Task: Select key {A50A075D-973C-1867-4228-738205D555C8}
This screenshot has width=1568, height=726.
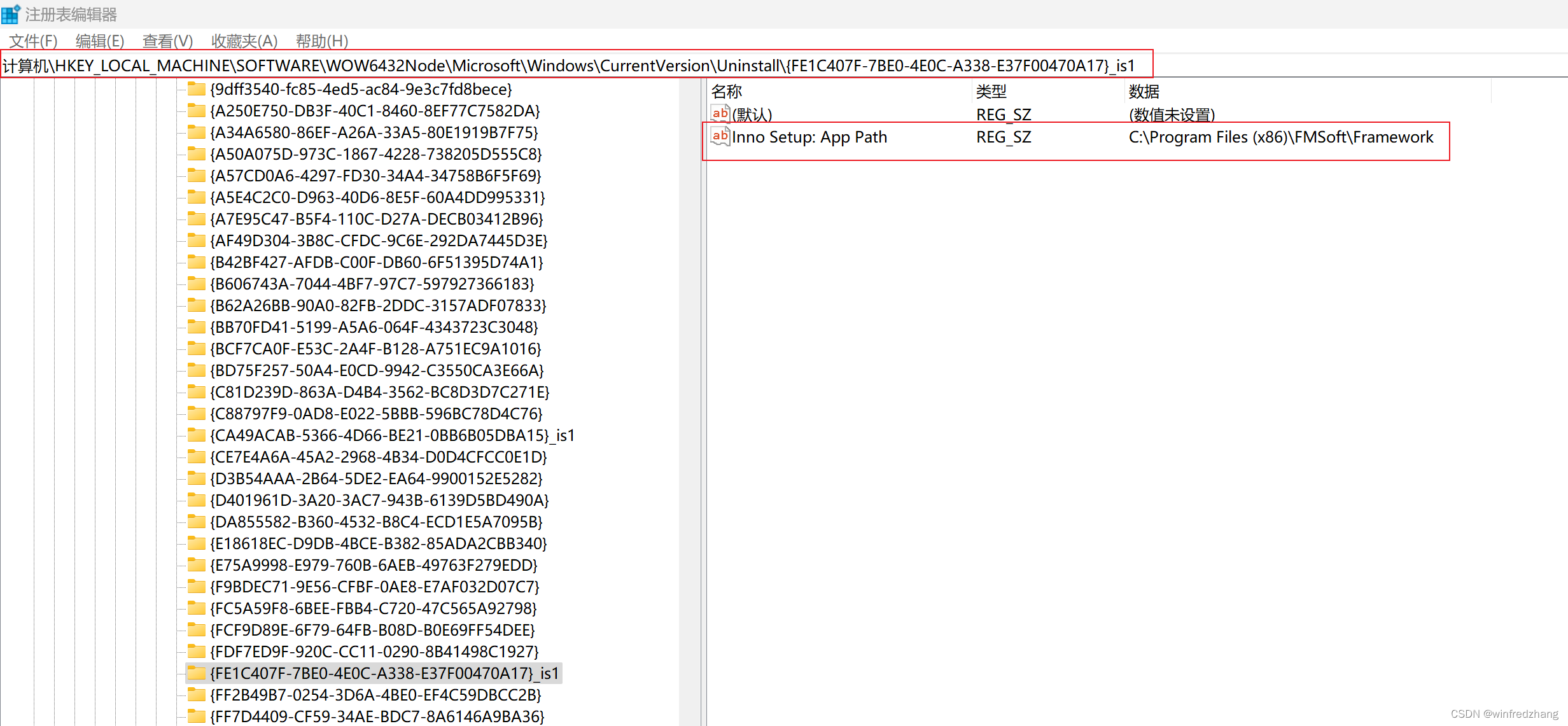Action: [x=376, y=154]
